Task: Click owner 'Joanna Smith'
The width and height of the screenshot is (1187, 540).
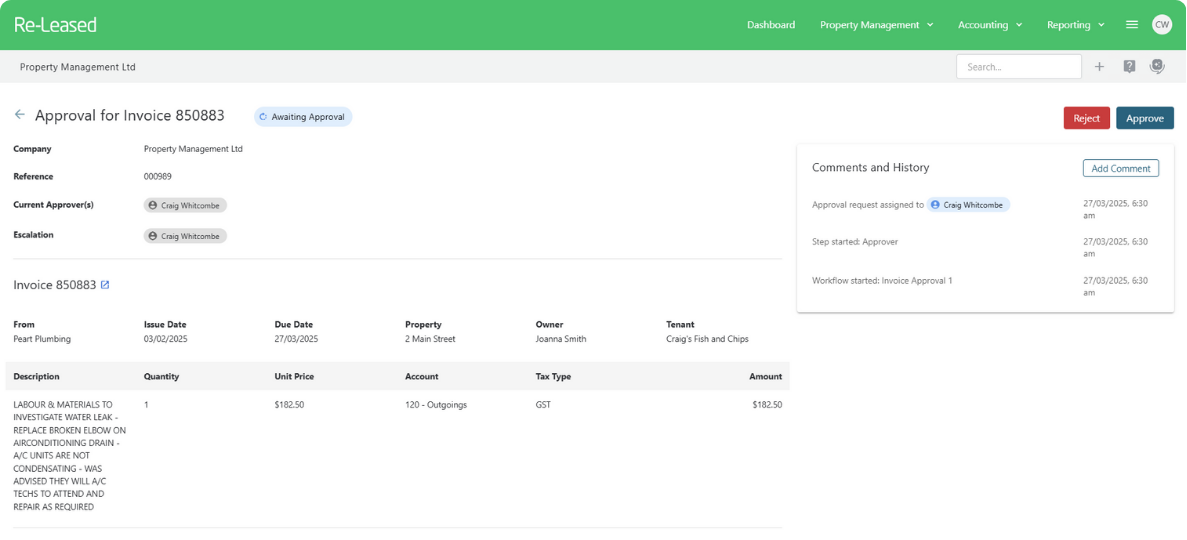Action: tap(561, 339)
